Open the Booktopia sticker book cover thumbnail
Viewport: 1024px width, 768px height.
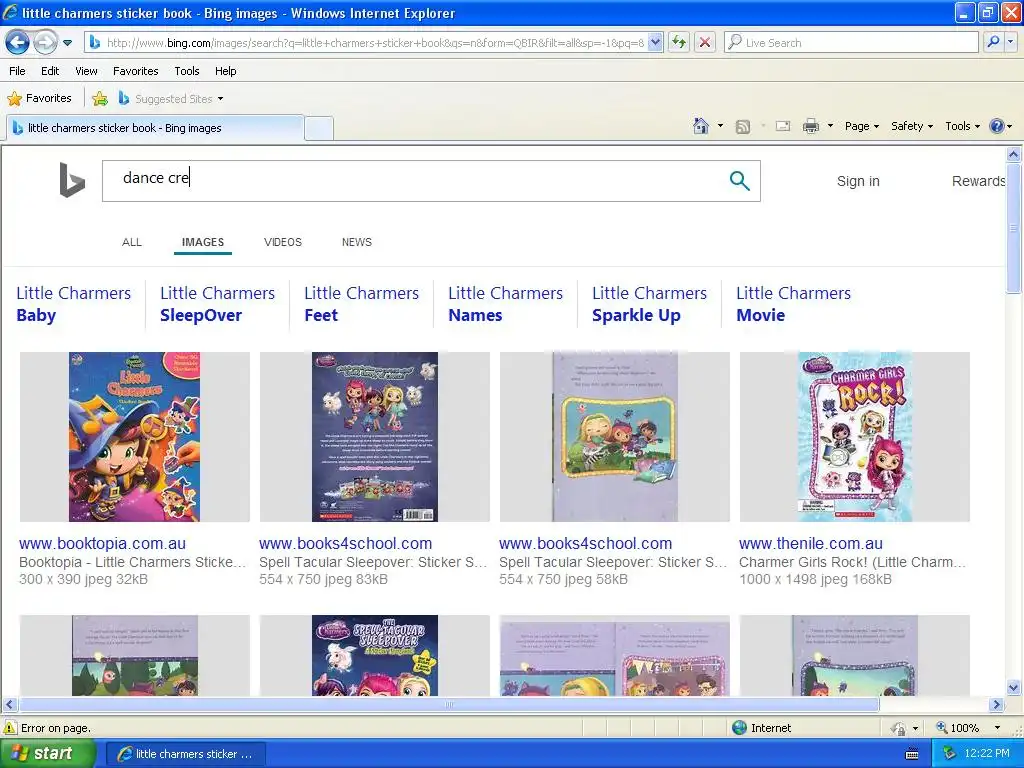coord(135,437)
